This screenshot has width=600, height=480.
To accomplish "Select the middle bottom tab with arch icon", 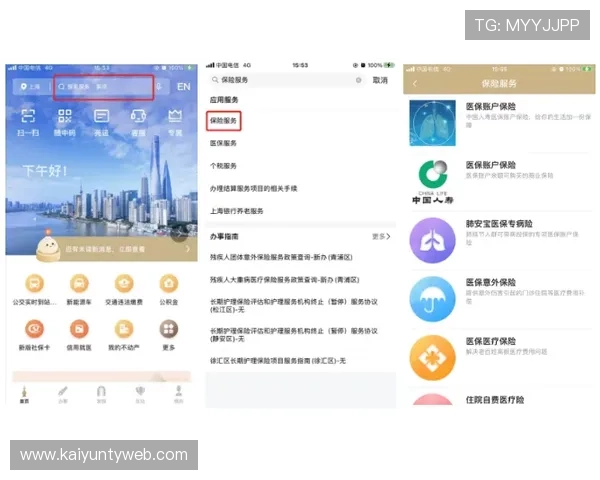I will click(101, 394).
